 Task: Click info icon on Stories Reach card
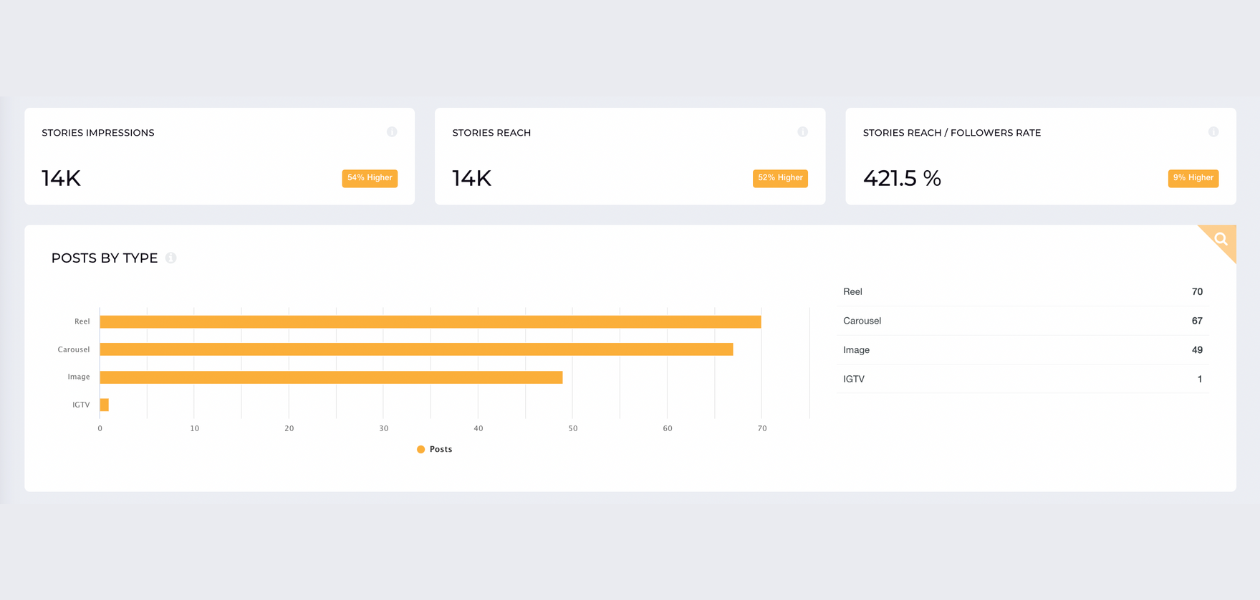[x=802, y=132]
